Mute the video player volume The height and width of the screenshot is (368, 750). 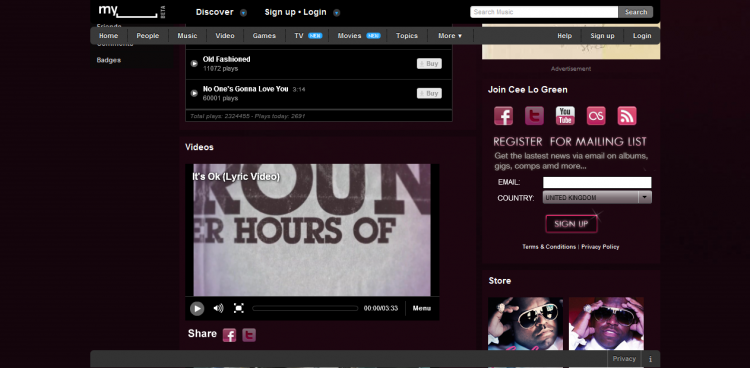click(x=219, y=308)
